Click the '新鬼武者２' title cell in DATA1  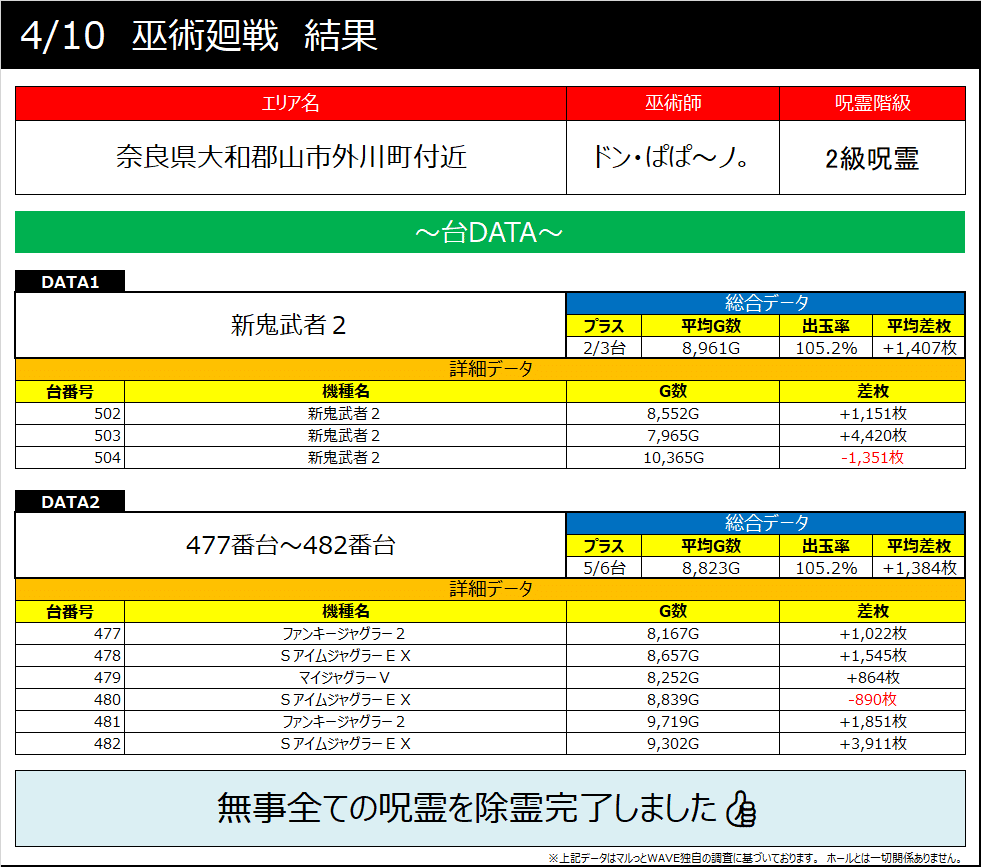pos(290,325)
